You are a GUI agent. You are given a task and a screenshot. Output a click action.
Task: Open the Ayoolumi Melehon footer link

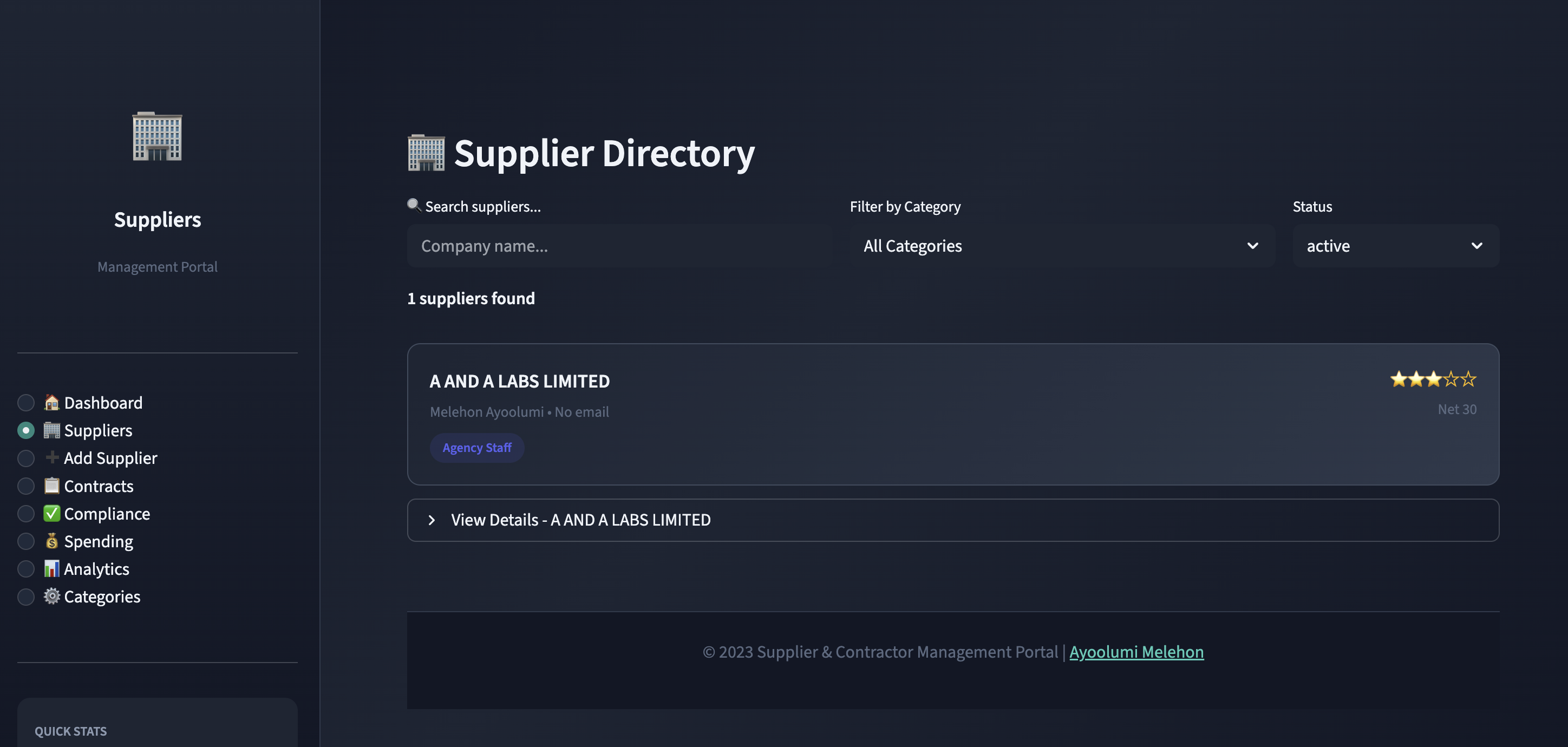click(x=1136, y=652)
